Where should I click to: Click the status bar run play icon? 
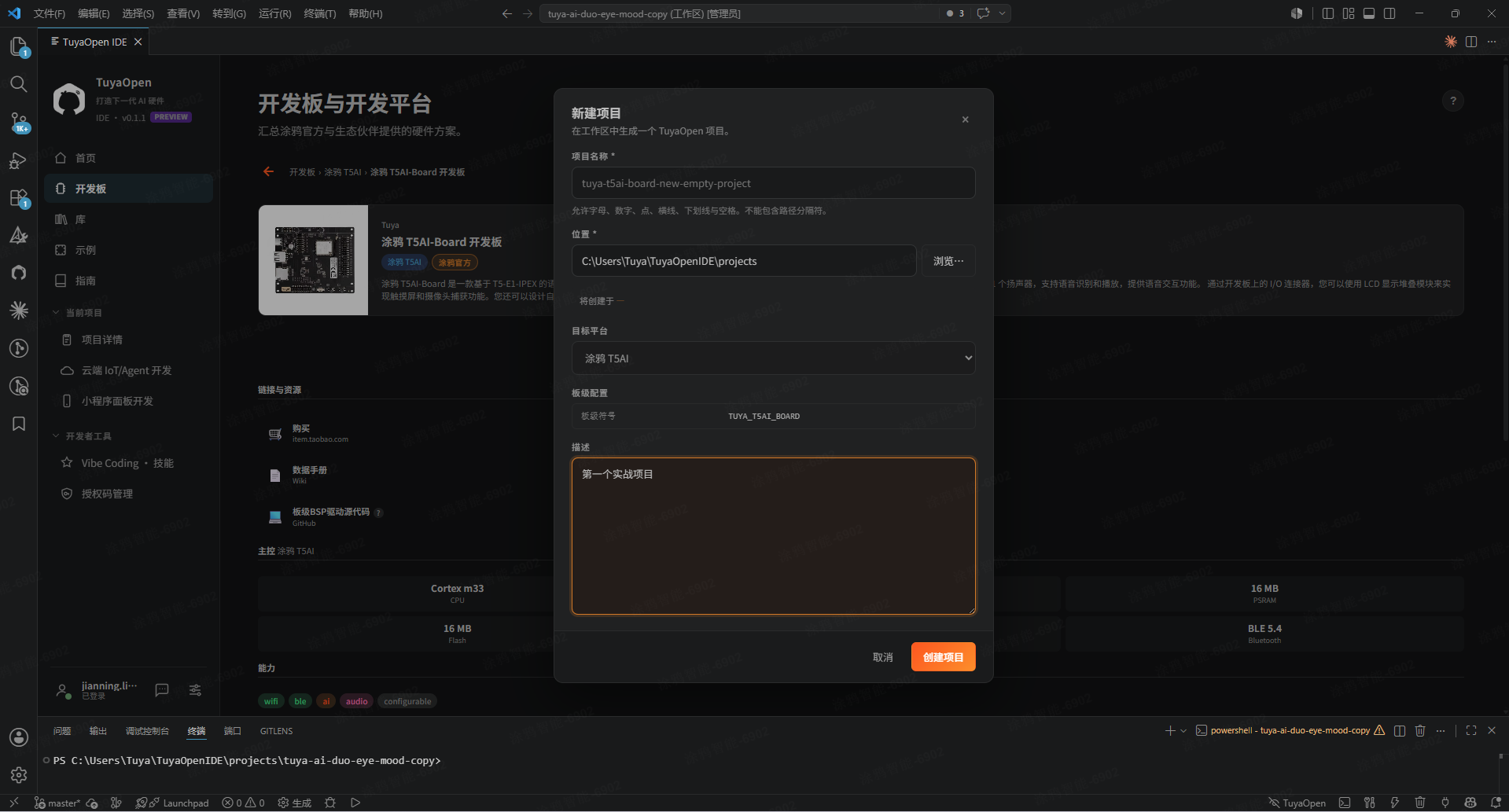click(355, 803)
